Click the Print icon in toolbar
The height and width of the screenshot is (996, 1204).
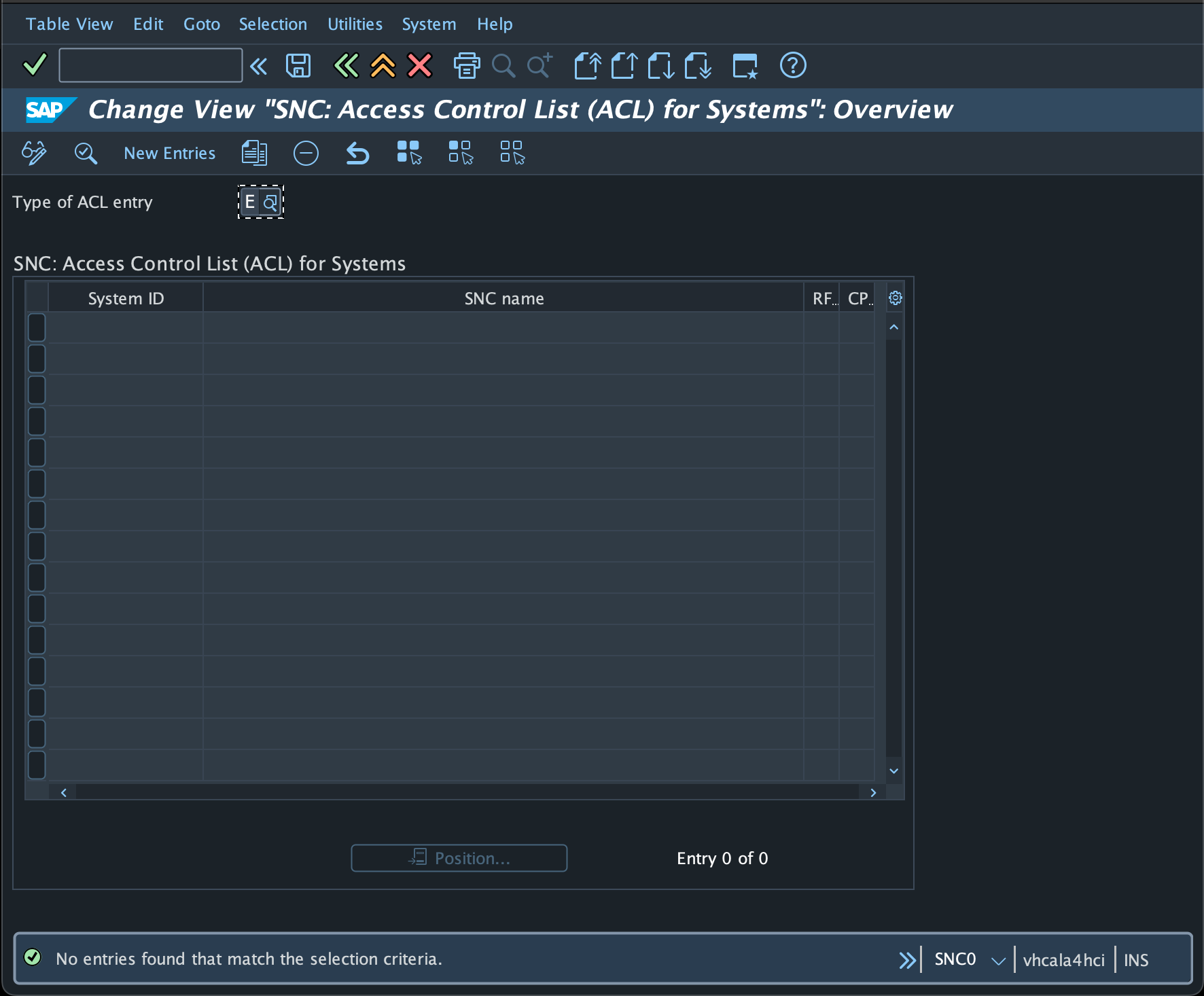pos(466,66)
